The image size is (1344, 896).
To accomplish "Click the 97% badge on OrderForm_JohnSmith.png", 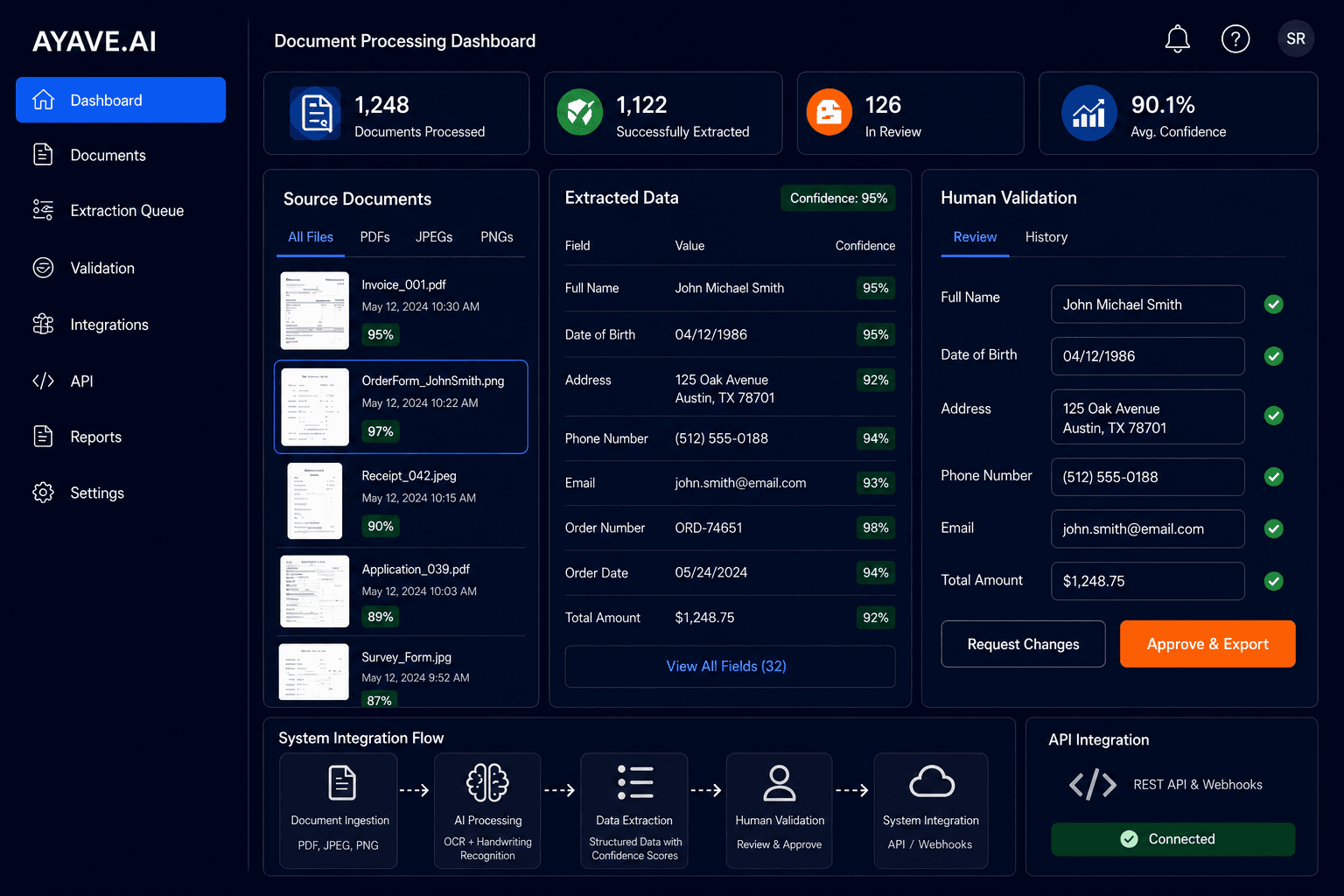I will tap(381, 431).
